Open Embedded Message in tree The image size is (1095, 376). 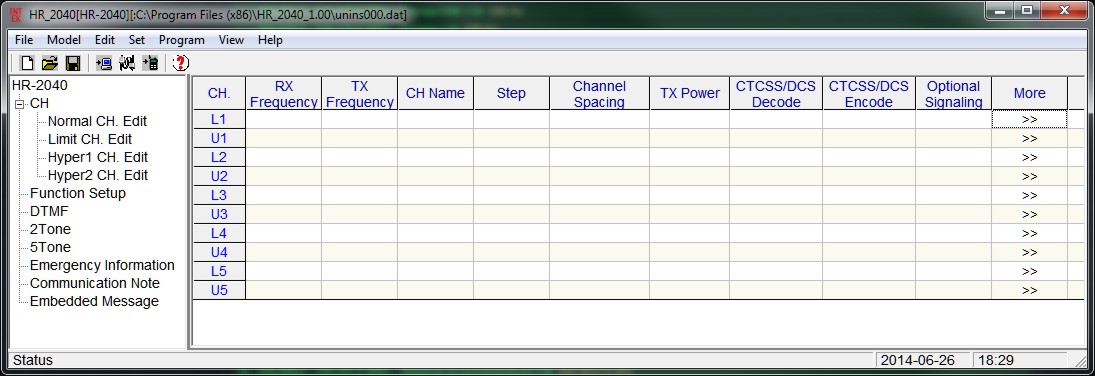(x=94, y=301)
